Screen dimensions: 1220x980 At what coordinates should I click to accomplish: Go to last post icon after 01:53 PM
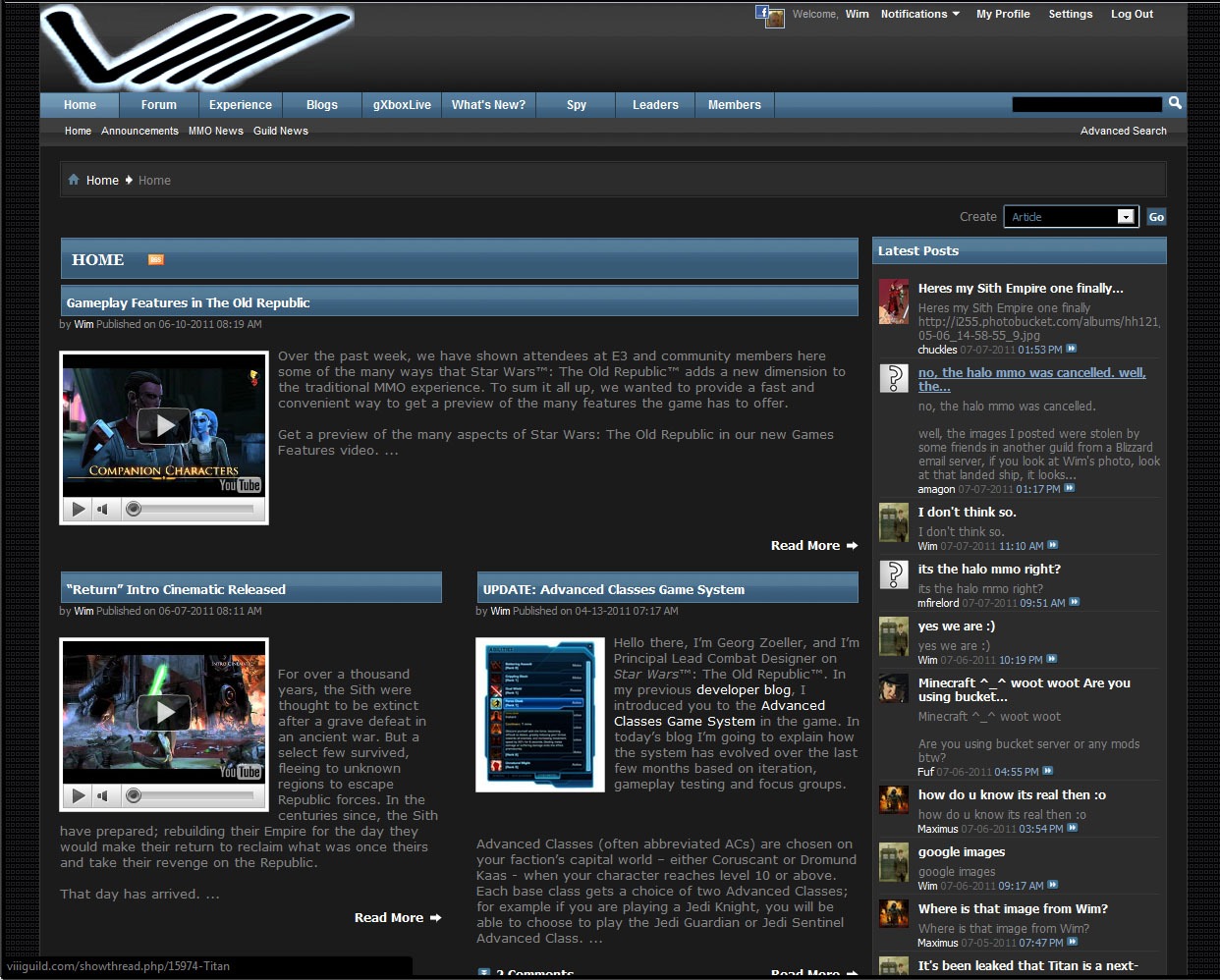(1072, 349)
